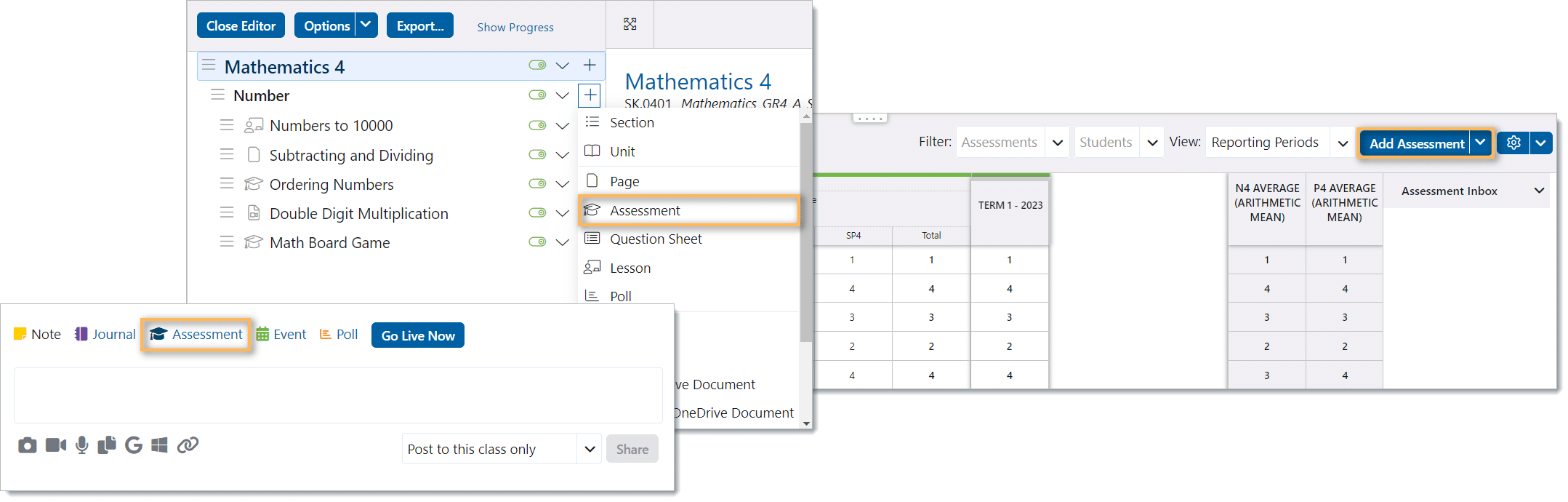Expand the Options dropdown arrow

point(366,25)
